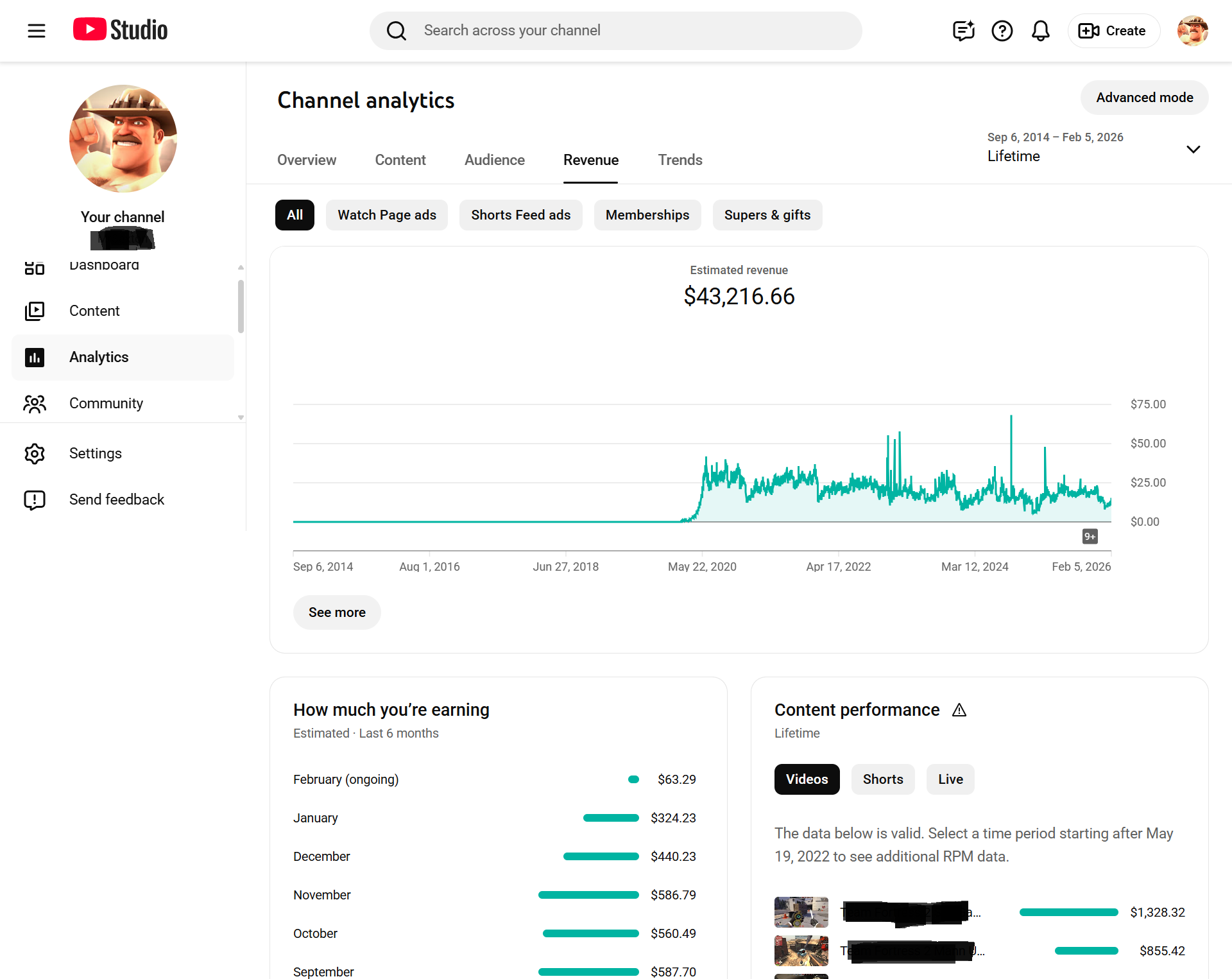
Task: Click the 9+ chart annotation marker
Action: coord(1090,536)
